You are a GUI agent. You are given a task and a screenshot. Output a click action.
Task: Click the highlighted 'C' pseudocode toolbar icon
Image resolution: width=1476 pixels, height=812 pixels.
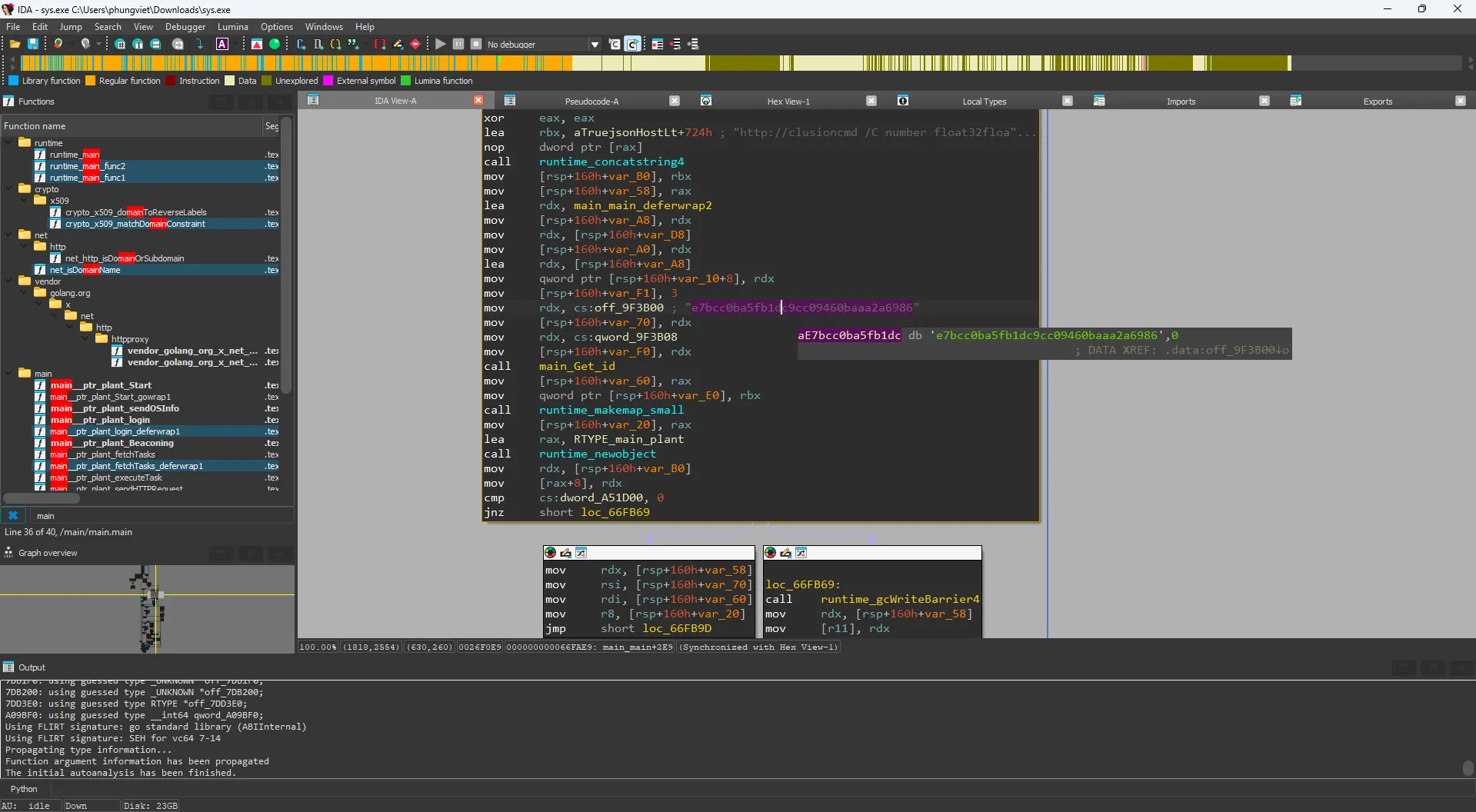click(632, 45)
